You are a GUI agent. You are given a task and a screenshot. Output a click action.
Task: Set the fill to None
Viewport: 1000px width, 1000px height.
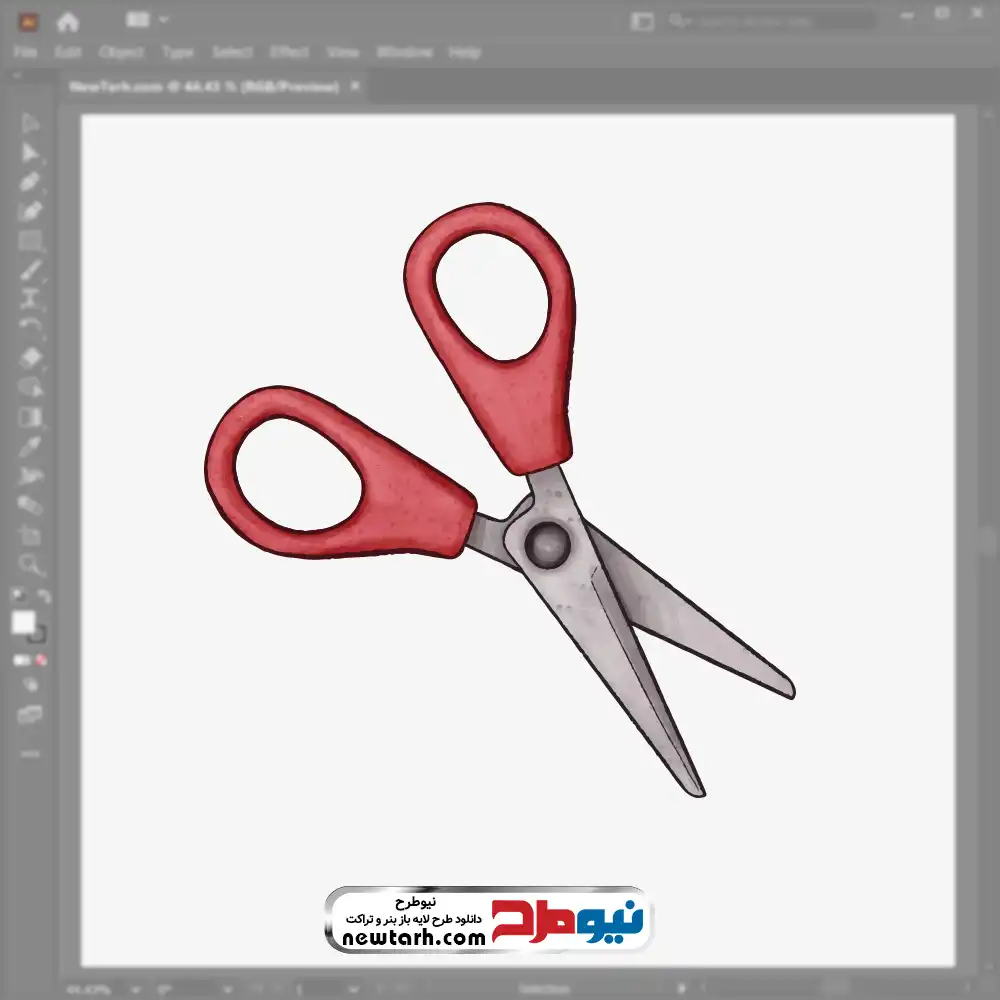tap(42, 660)
